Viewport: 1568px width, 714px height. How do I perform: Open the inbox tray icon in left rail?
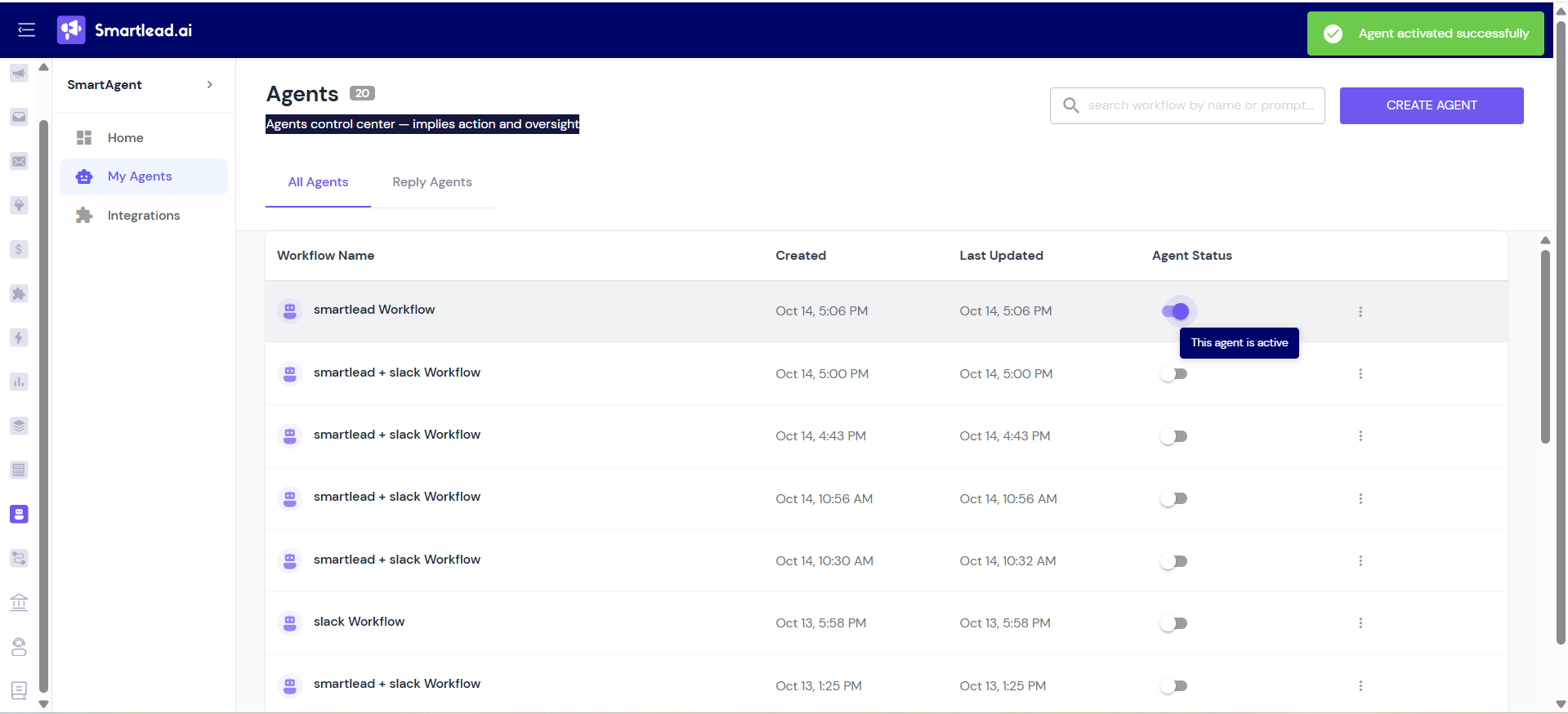click(19, 117)
